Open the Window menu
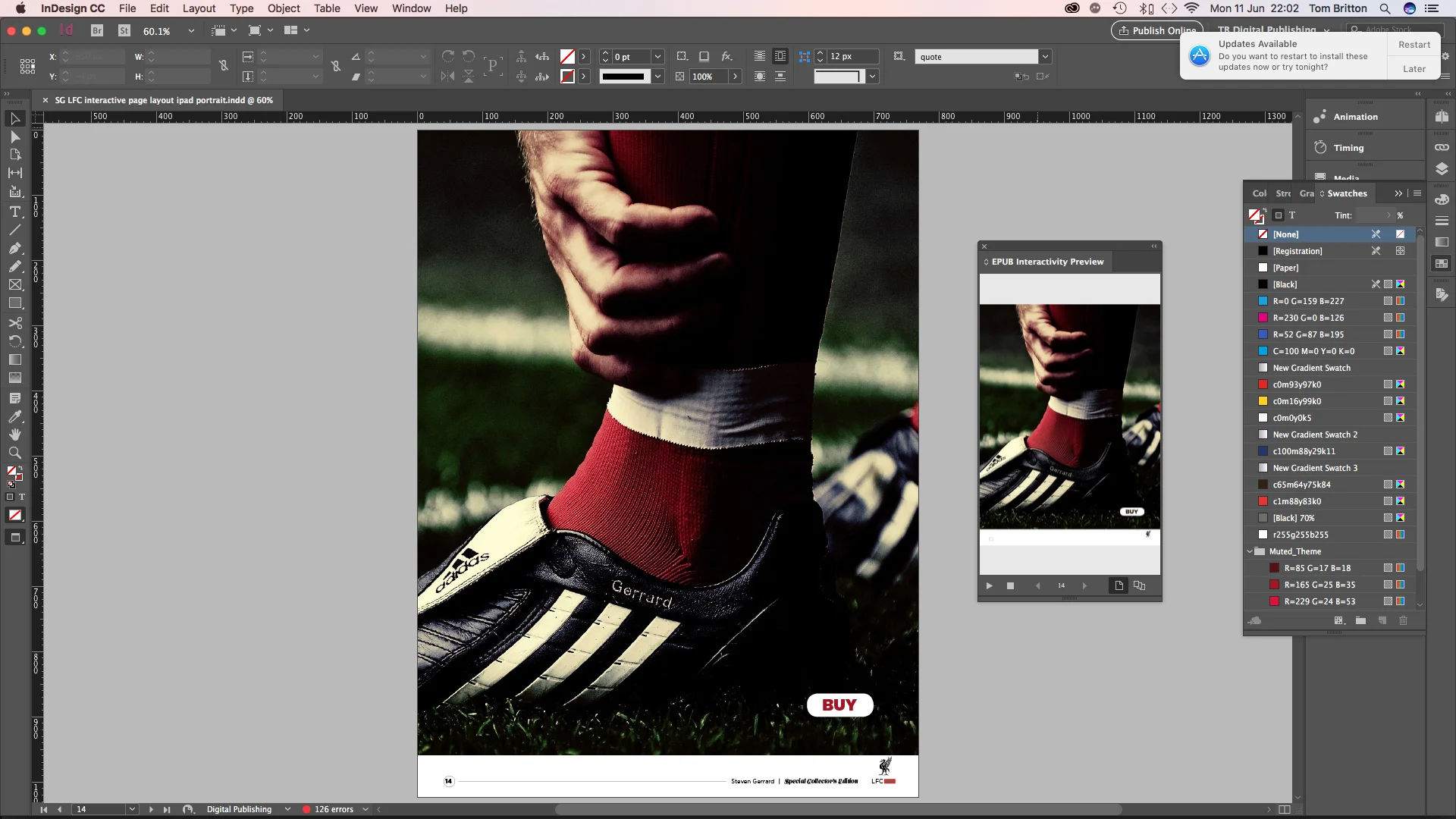1456x819 pixels. (x=411, y=8)
